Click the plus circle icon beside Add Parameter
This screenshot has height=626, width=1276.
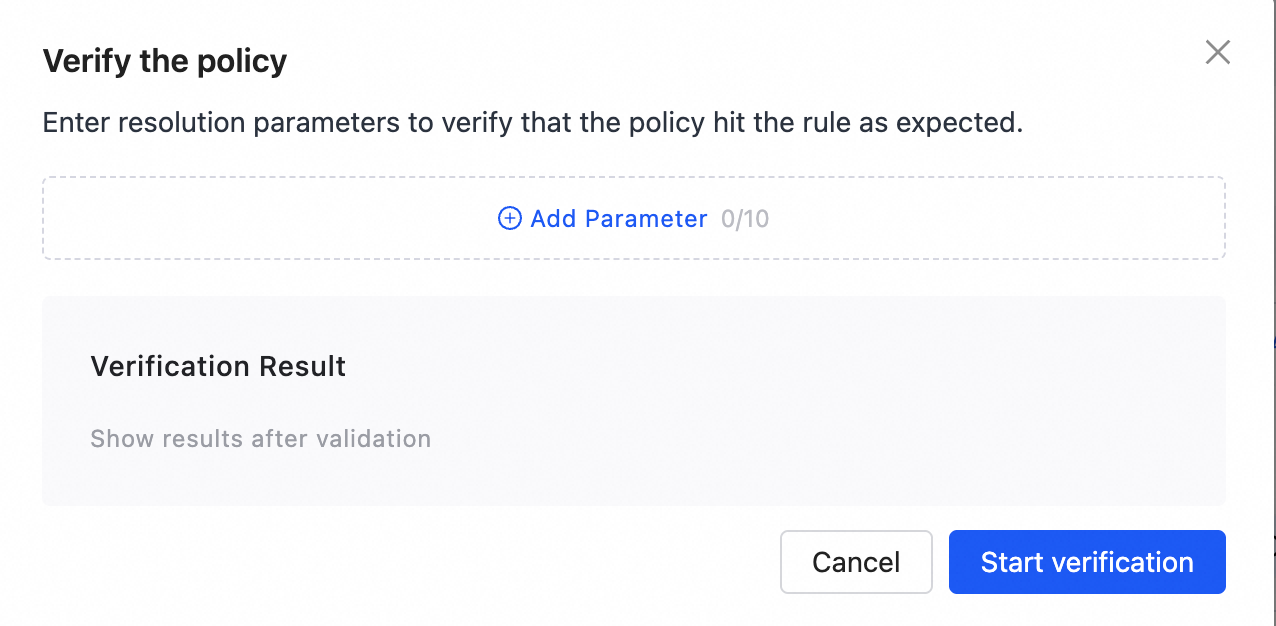coord(509,219)
